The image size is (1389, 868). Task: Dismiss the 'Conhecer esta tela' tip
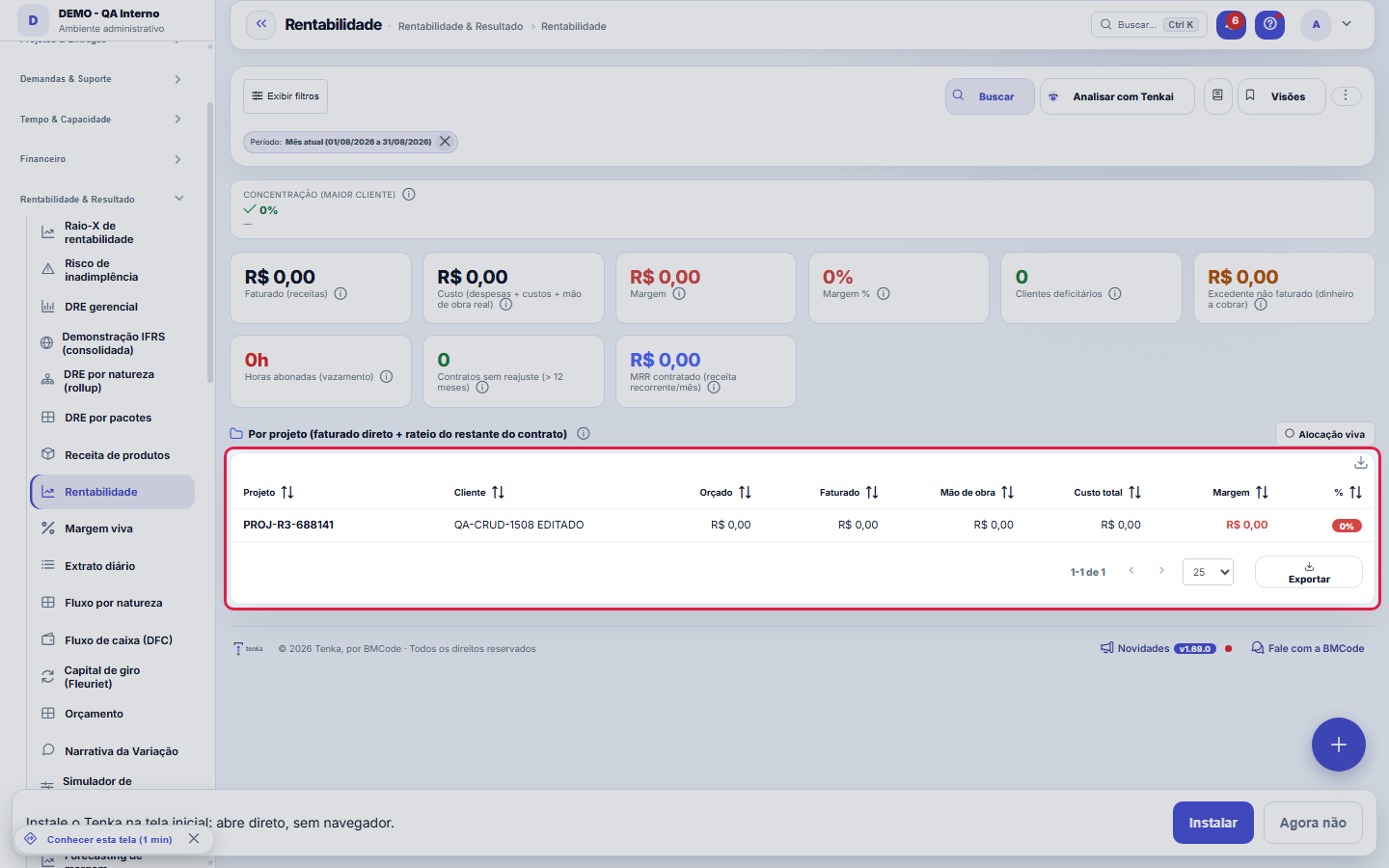(x=194, y=839)
